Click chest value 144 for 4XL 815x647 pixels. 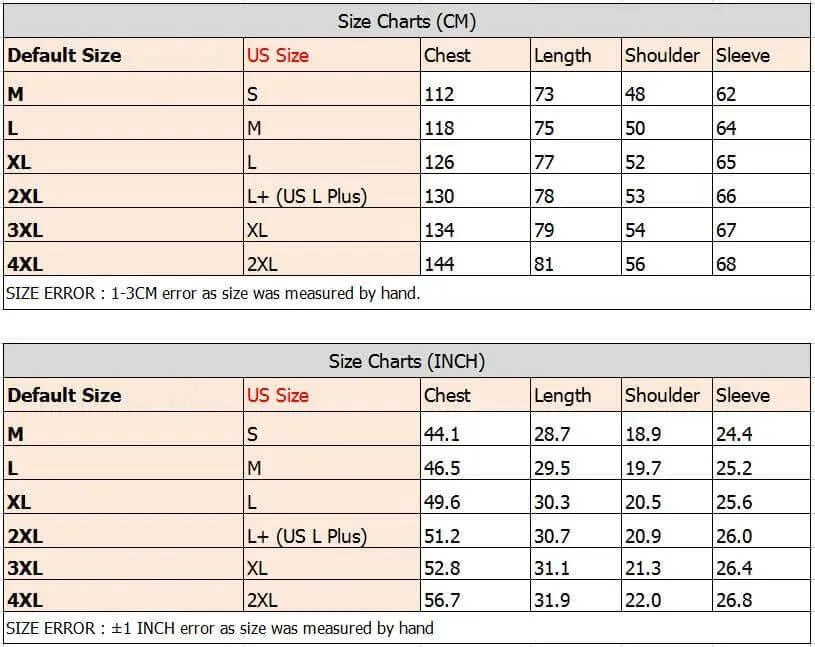(x=439, y=264)
